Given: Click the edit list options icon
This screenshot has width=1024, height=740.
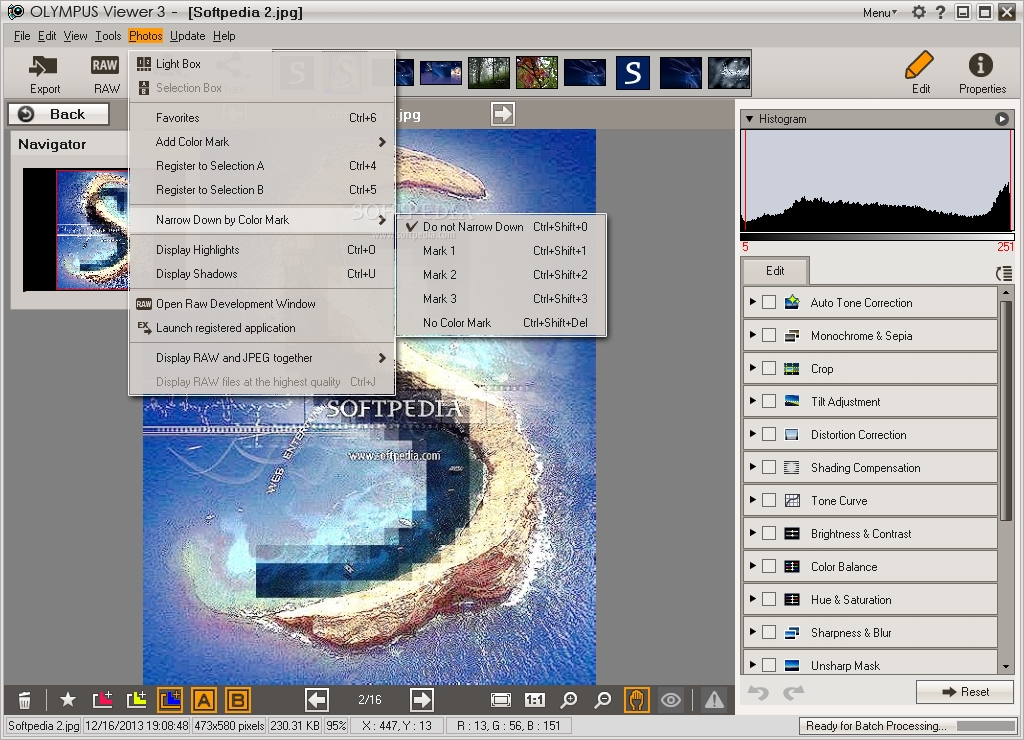Looking at the screenshot, I should (x=1004, y=273).
